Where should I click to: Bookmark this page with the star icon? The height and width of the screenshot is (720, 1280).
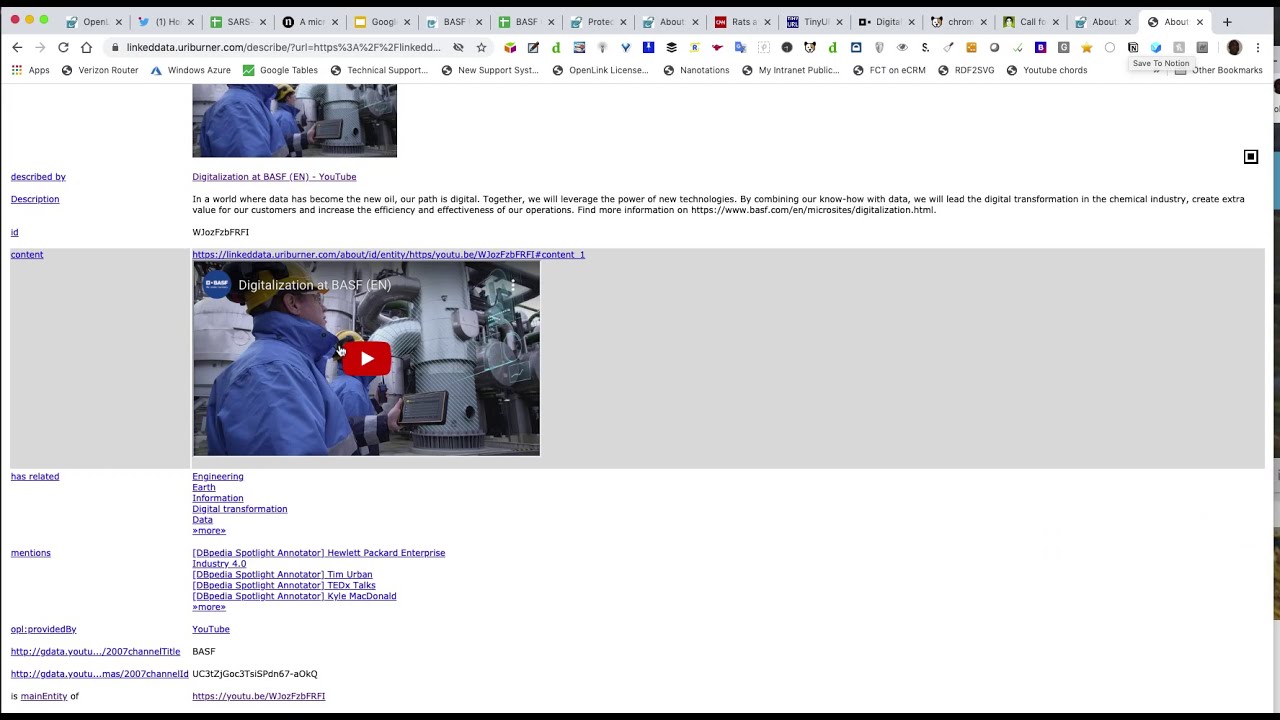pos(481,47)
